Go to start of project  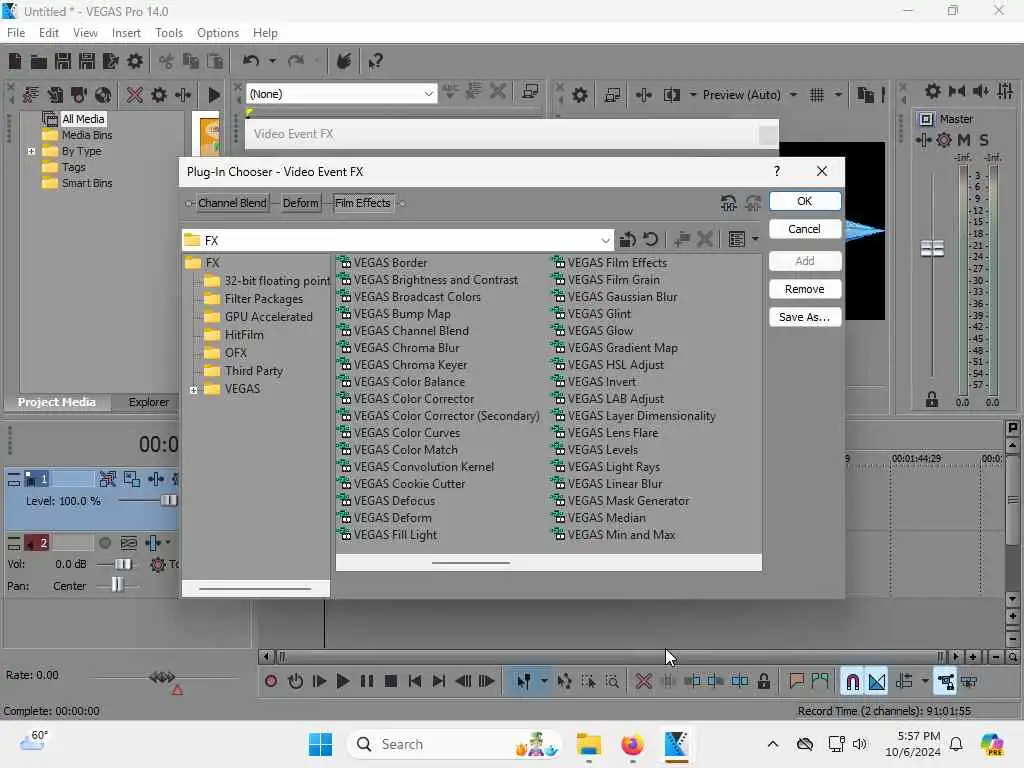pyautogui.click(x=415, y=681)
